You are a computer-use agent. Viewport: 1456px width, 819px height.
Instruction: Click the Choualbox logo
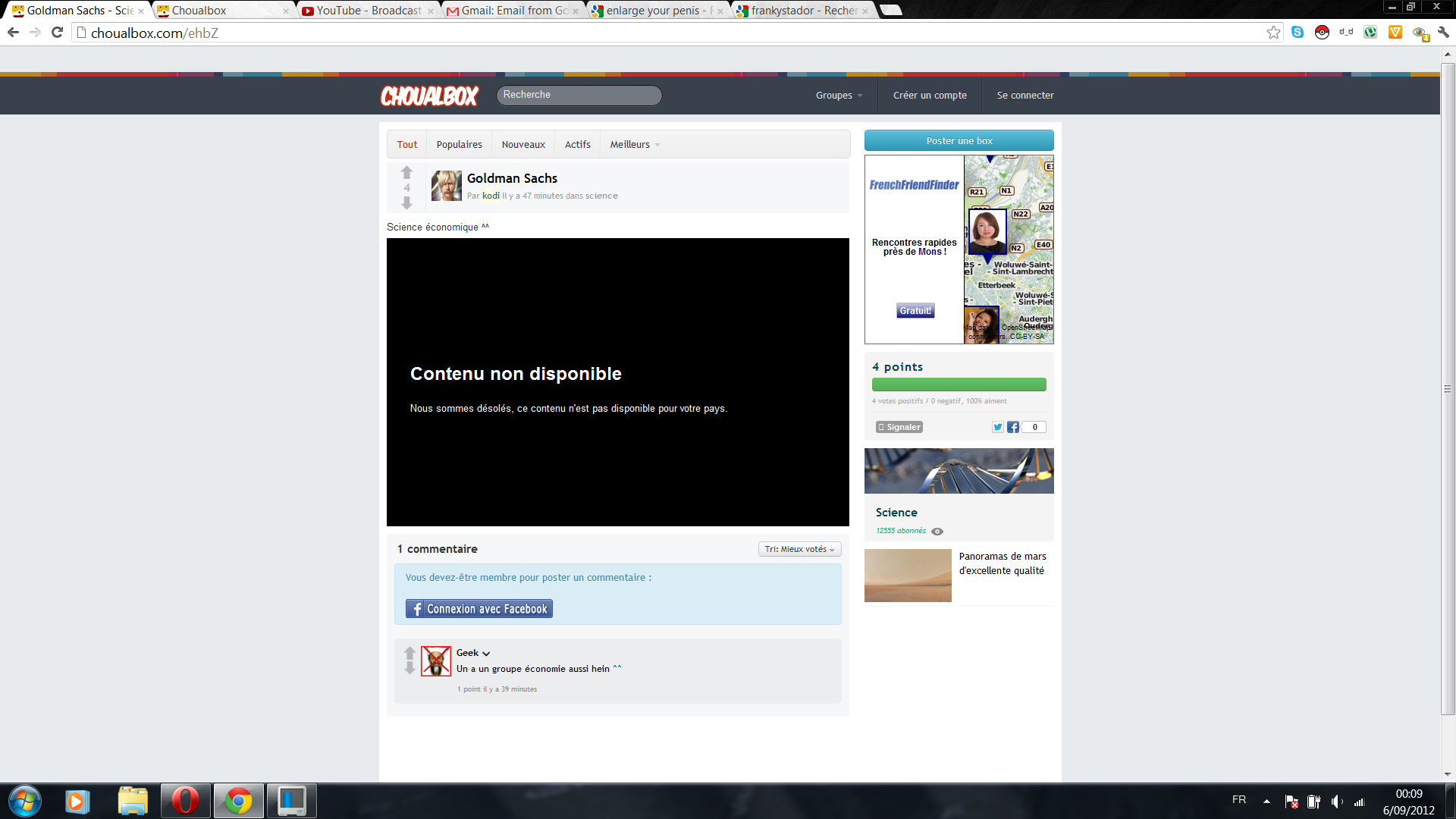[429, 96]
